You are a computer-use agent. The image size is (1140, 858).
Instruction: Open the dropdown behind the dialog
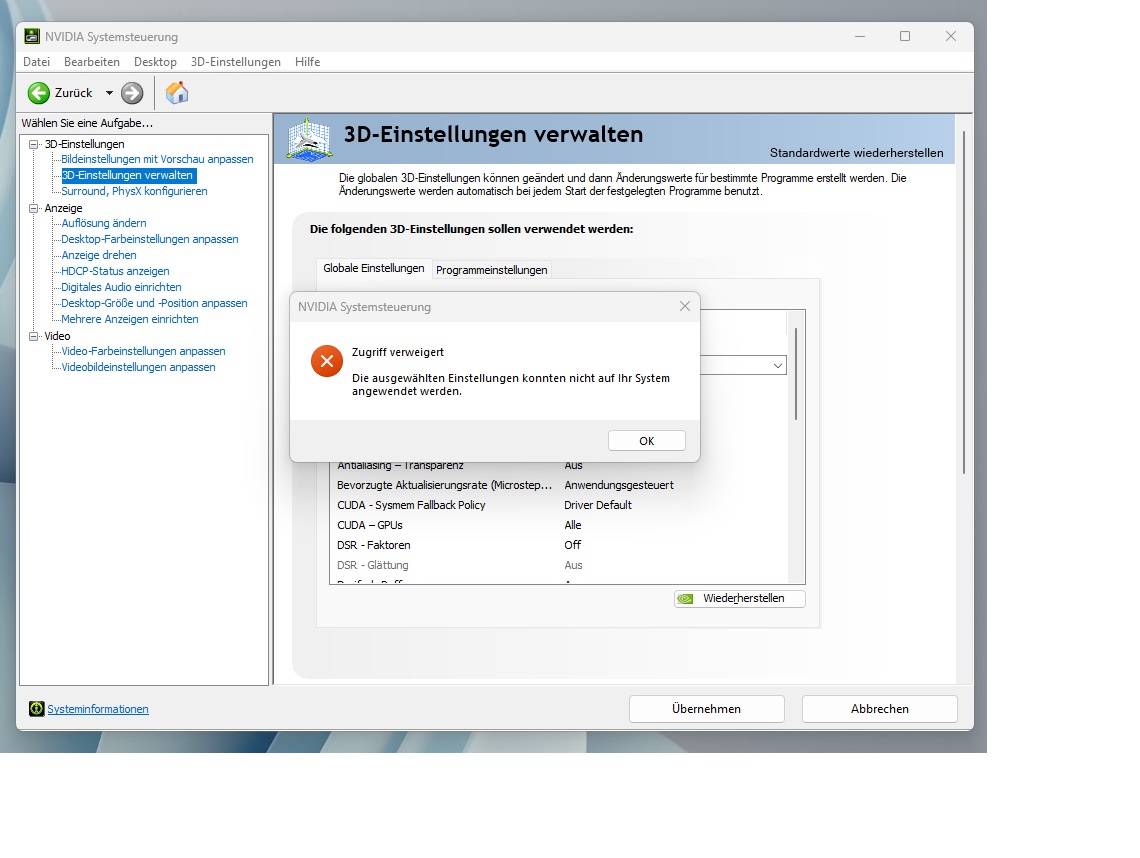[777, 365]
